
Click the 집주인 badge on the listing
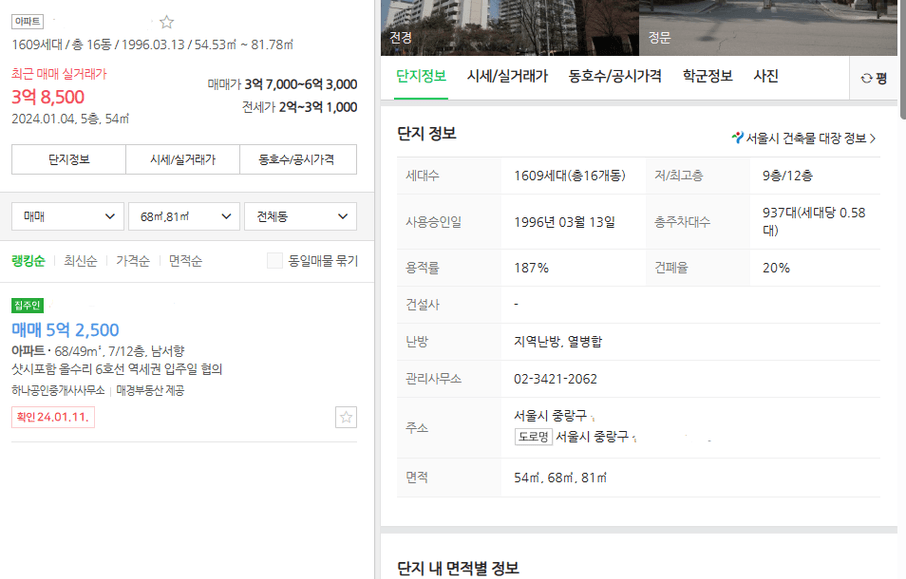click(27, 305)
